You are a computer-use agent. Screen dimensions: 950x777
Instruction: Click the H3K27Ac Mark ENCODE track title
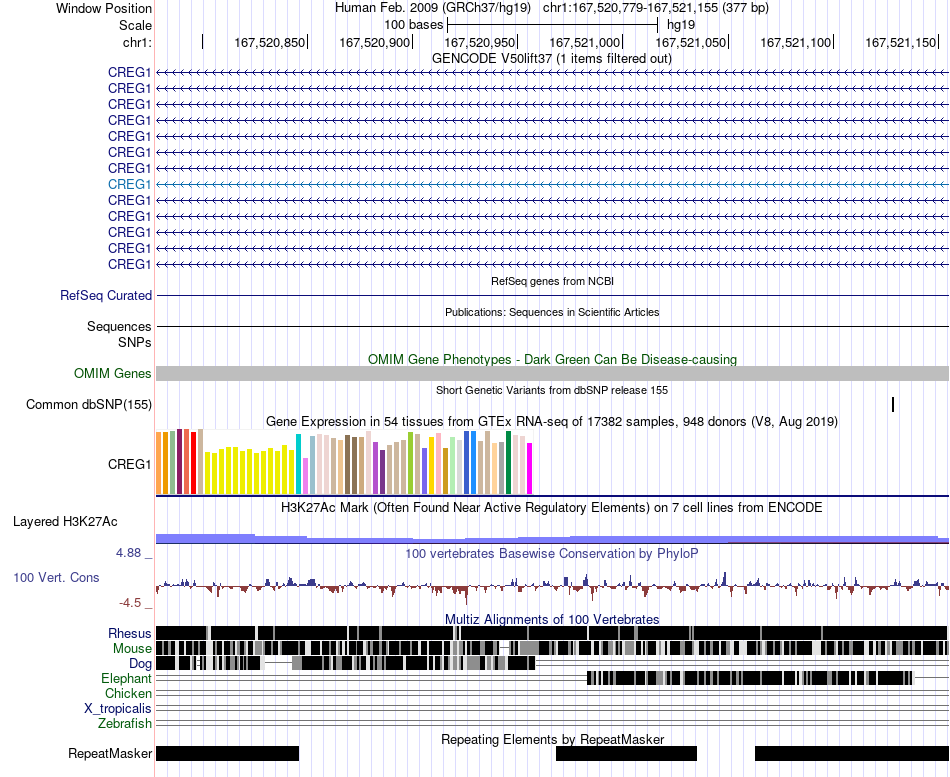tap(552, 507)
